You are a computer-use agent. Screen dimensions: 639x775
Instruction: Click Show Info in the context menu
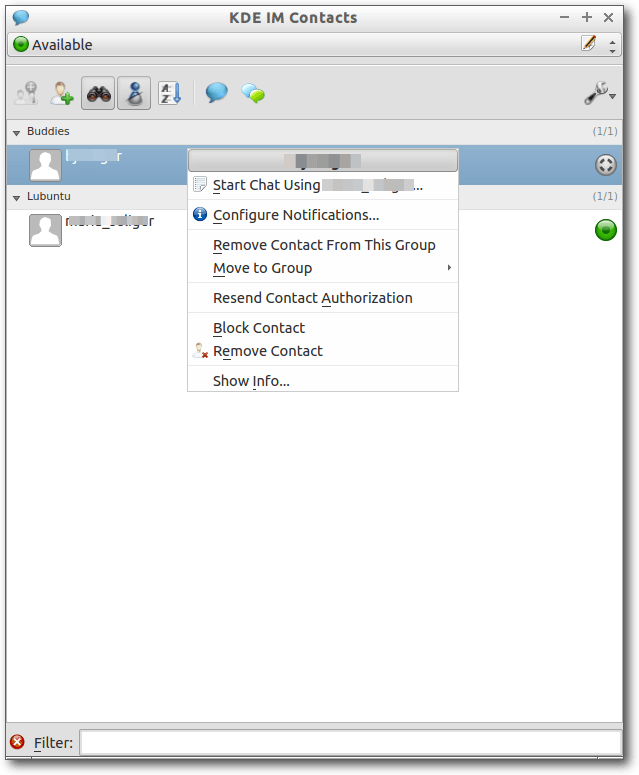[251, 381]
